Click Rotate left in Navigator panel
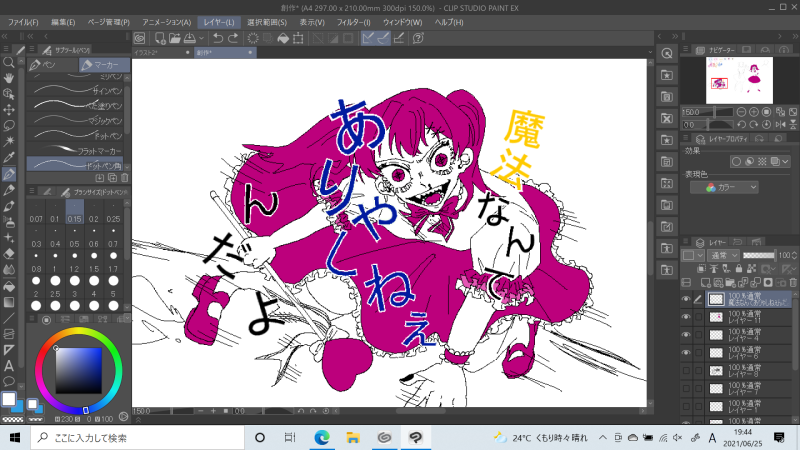Viewport: 800px width, 450px height. pos(741,124)
